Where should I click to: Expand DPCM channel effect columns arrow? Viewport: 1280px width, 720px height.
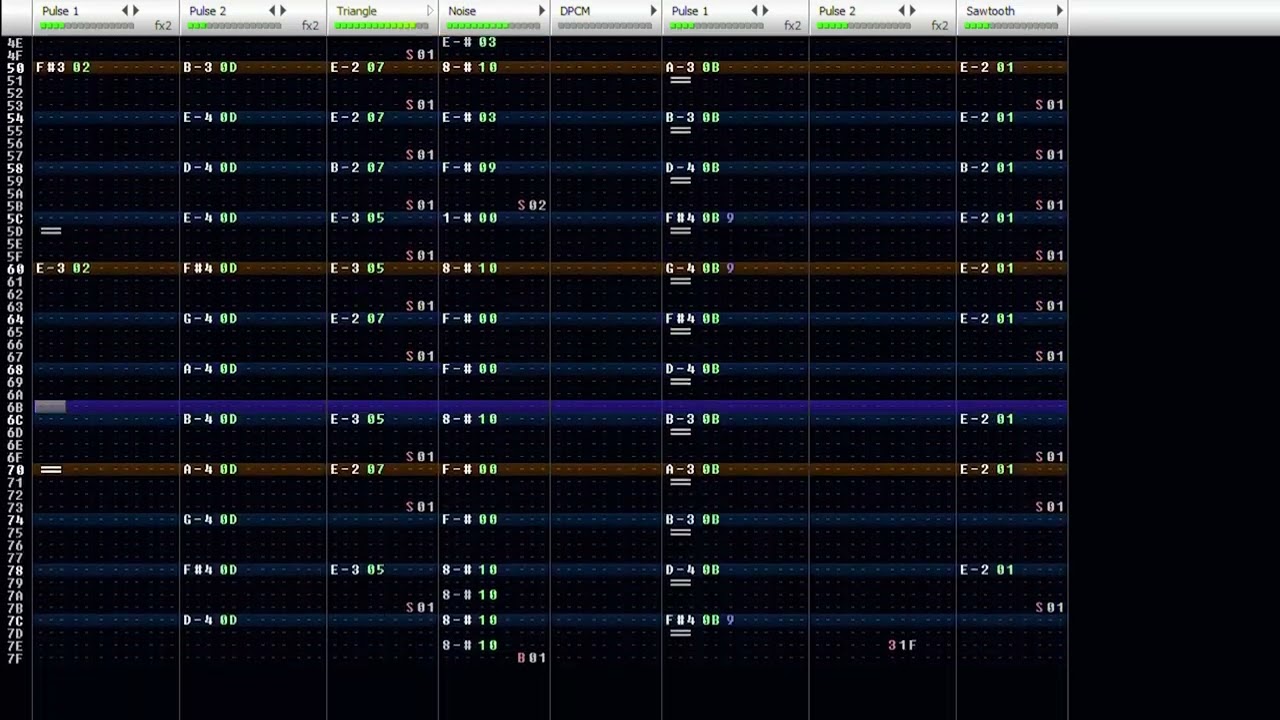point(654,11)
